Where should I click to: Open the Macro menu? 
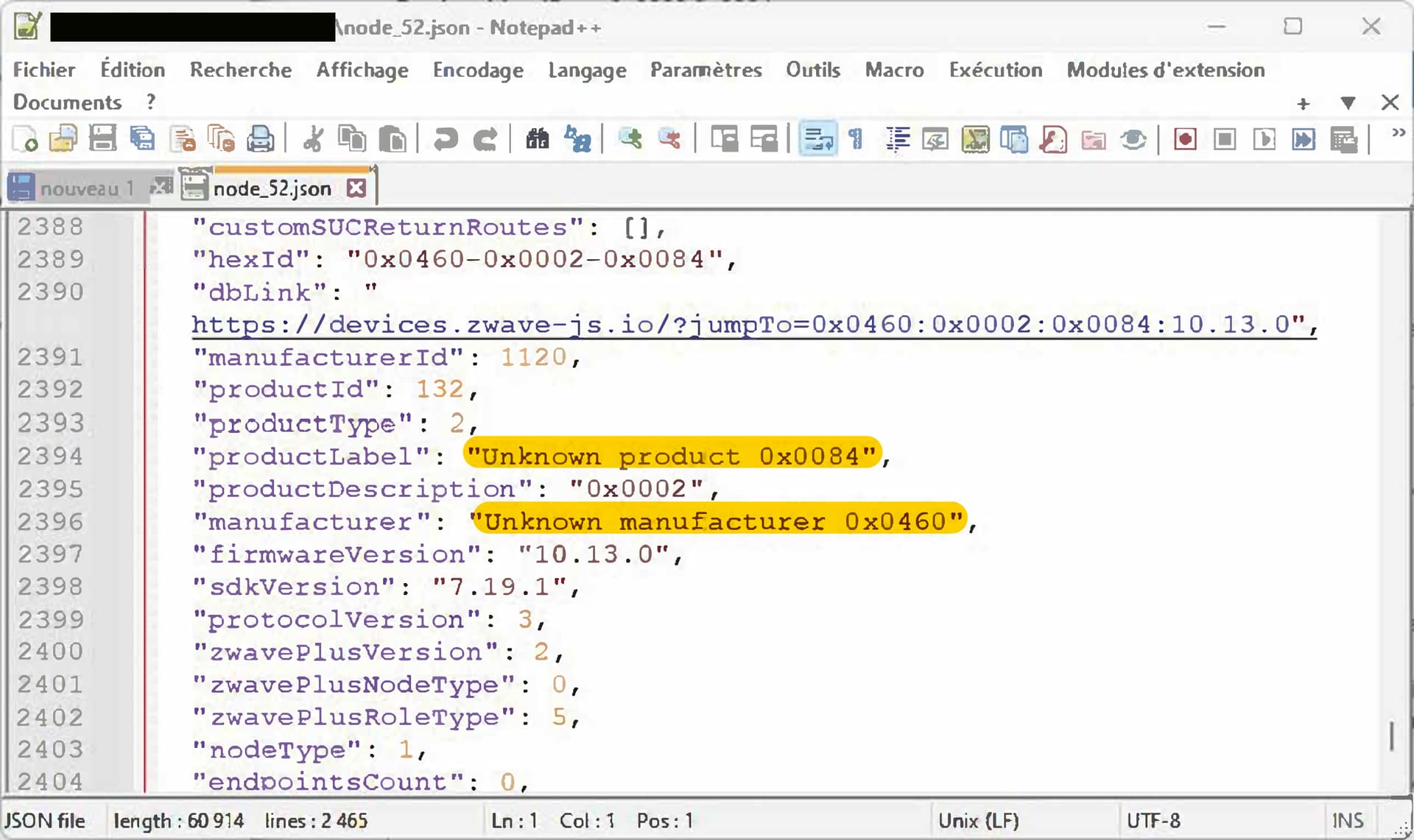click(894, 70)
